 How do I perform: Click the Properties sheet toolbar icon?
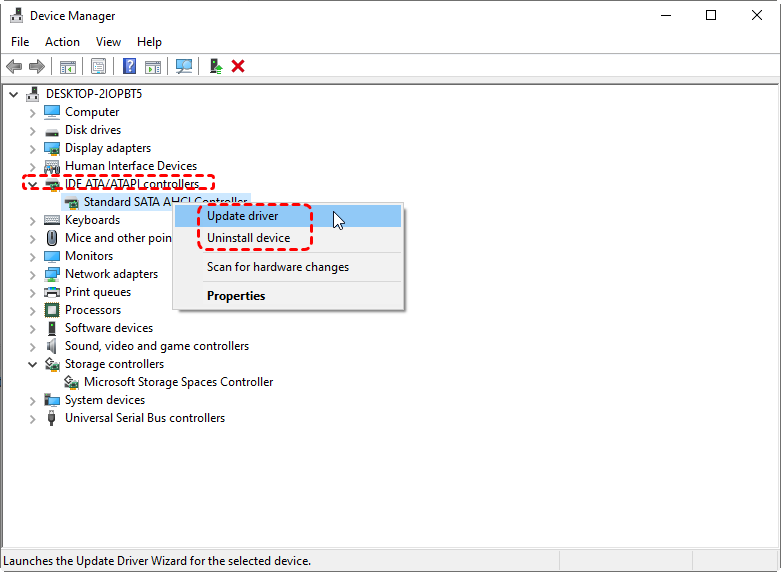coord(99,66)
